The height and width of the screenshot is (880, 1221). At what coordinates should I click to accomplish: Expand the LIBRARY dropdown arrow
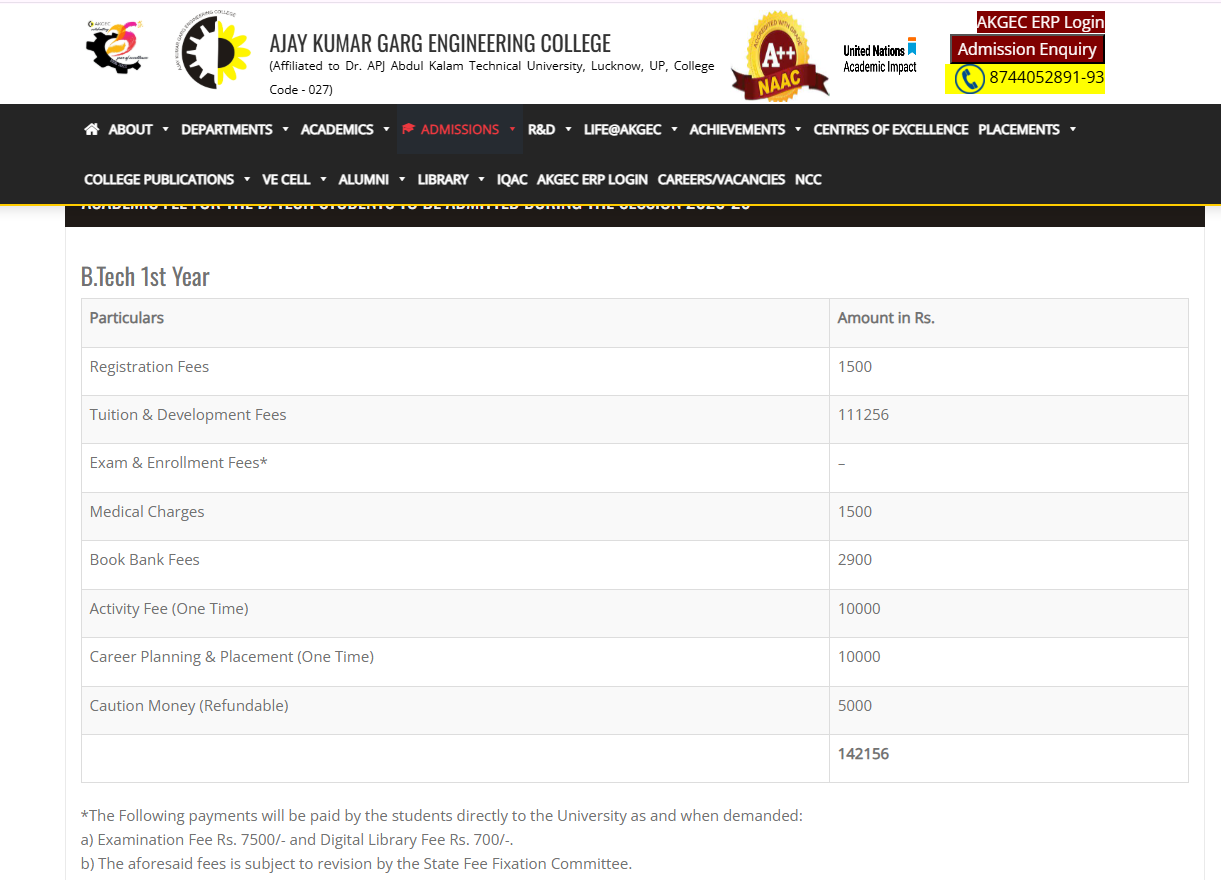(x=481, y=179)
